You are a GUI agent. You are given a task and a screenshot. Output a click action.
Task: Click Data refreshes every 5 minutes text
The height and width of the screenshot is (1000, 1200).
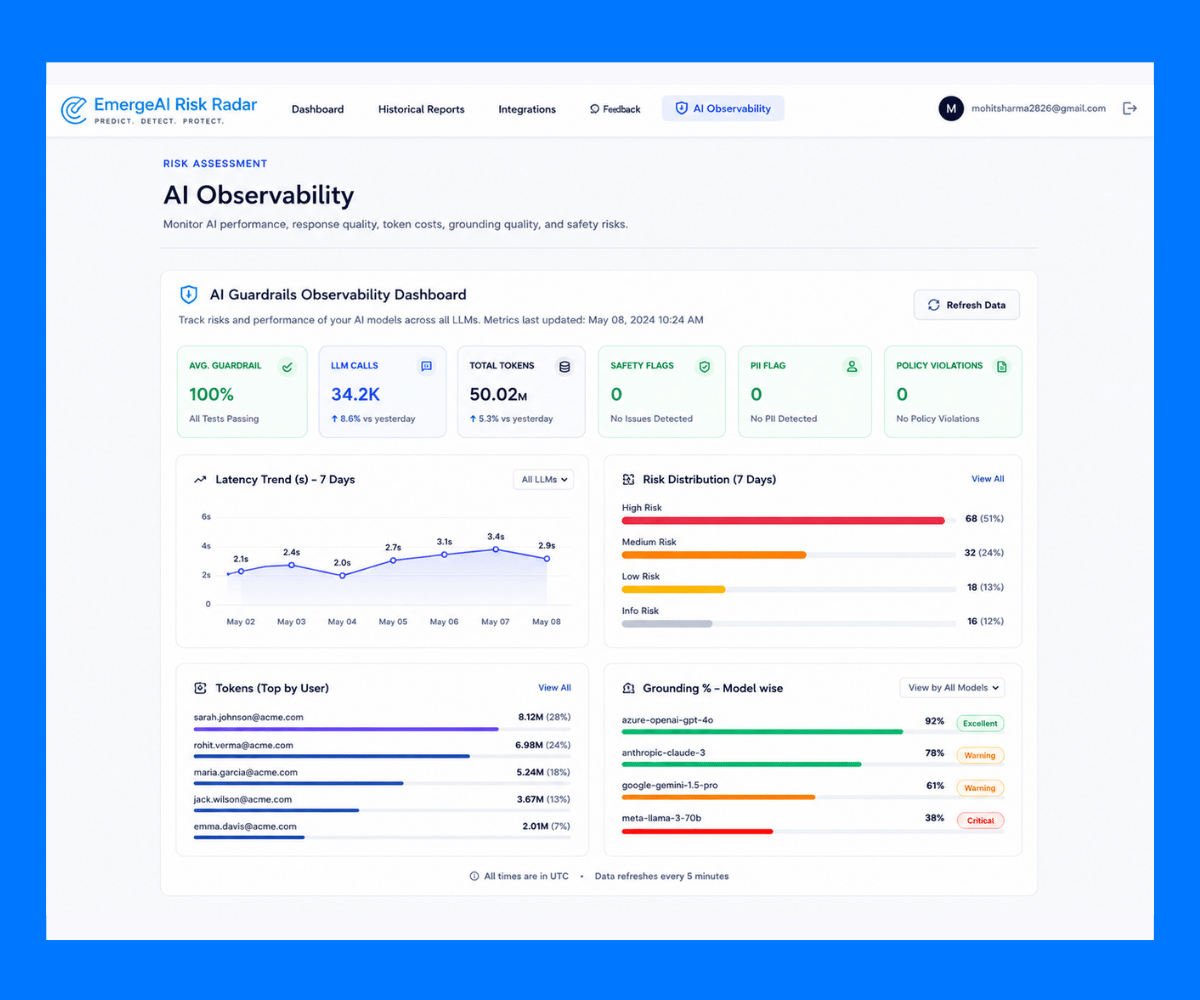662,876
